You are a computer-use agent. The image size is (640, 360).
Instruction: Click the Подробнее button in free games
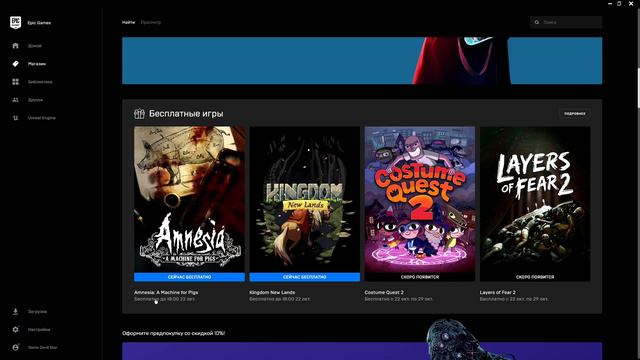point(575,113)
